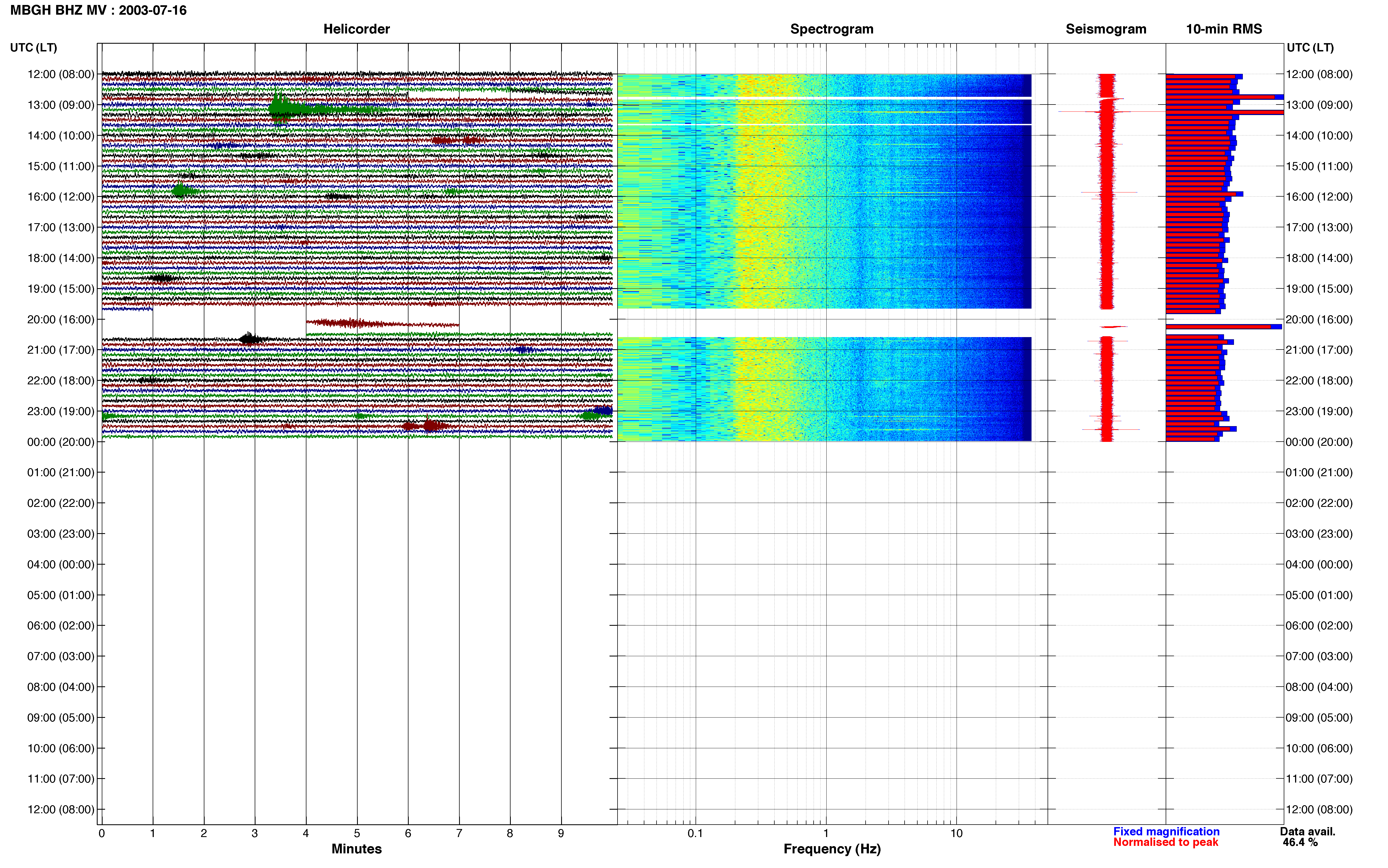
Task: Click the '9' minutes tick label
Action: click(561, 833)
